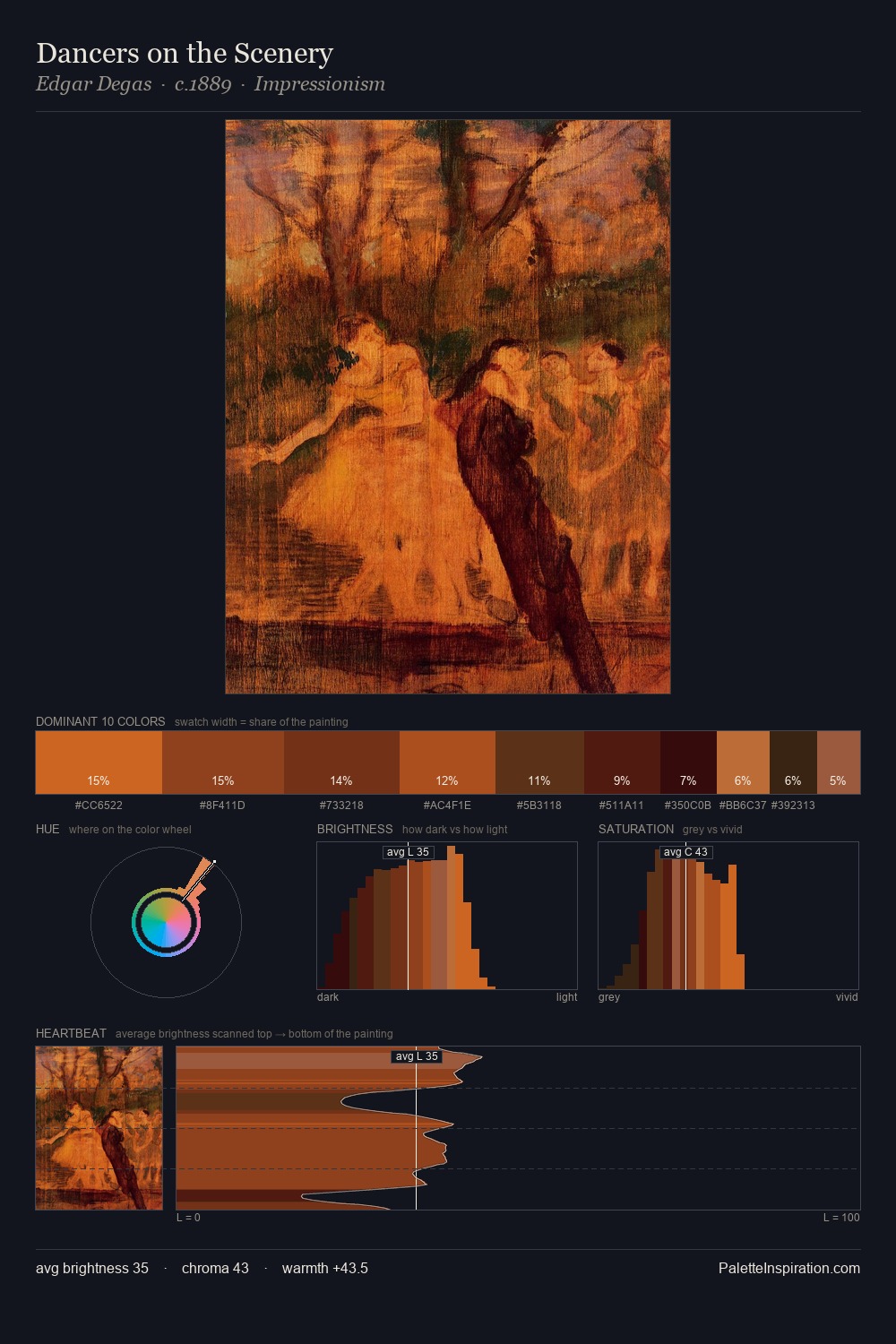This screenshot has height=1344, width=896.
Task: Click the 9% maroon swatch
Action: coord(622,762)
